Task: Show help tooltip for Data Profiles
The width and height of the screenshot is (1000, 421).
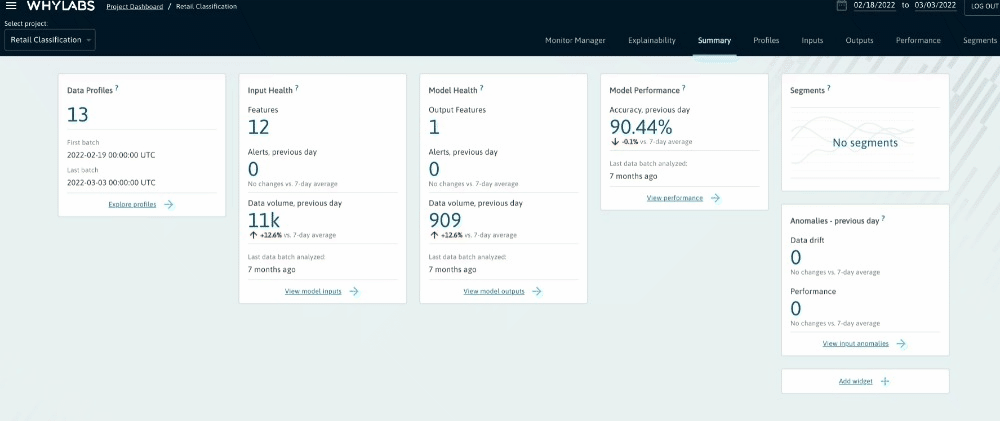Action: coord(117,88)
